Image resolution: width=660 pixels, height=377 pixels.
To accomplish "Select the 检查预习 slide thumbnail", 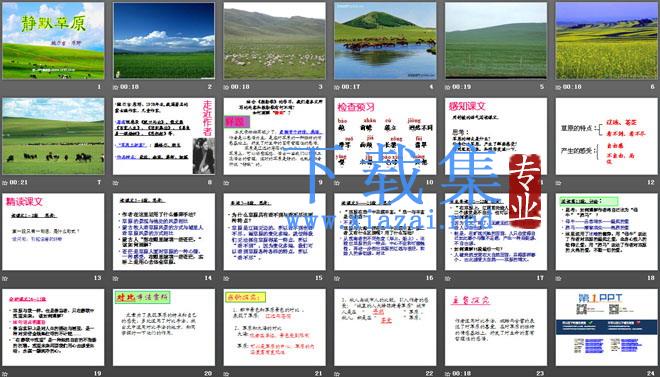I will coord(385,136).
